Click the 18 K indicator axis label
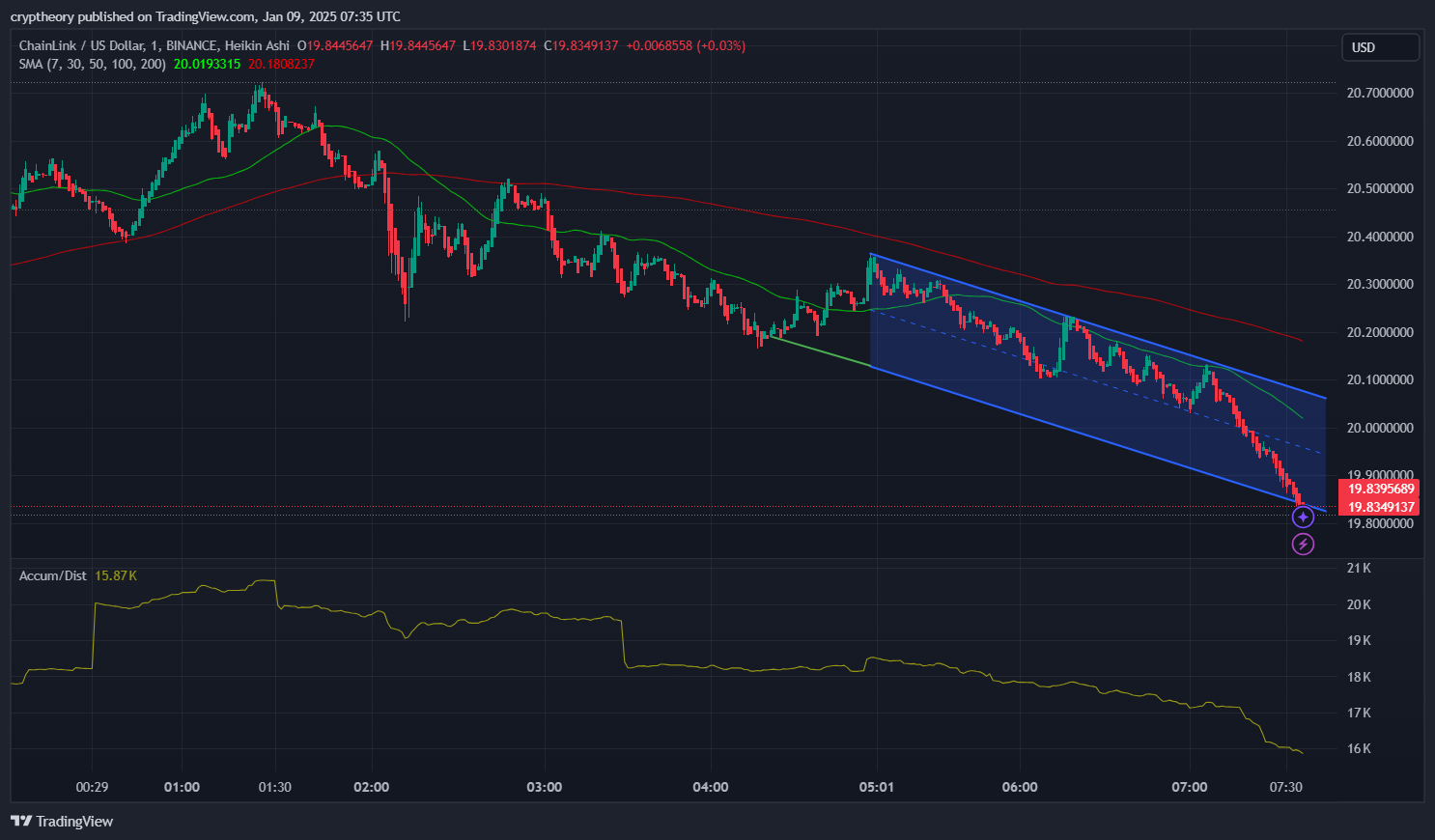The width and height of the screenshot is (1435, 840). point(1359,677)
